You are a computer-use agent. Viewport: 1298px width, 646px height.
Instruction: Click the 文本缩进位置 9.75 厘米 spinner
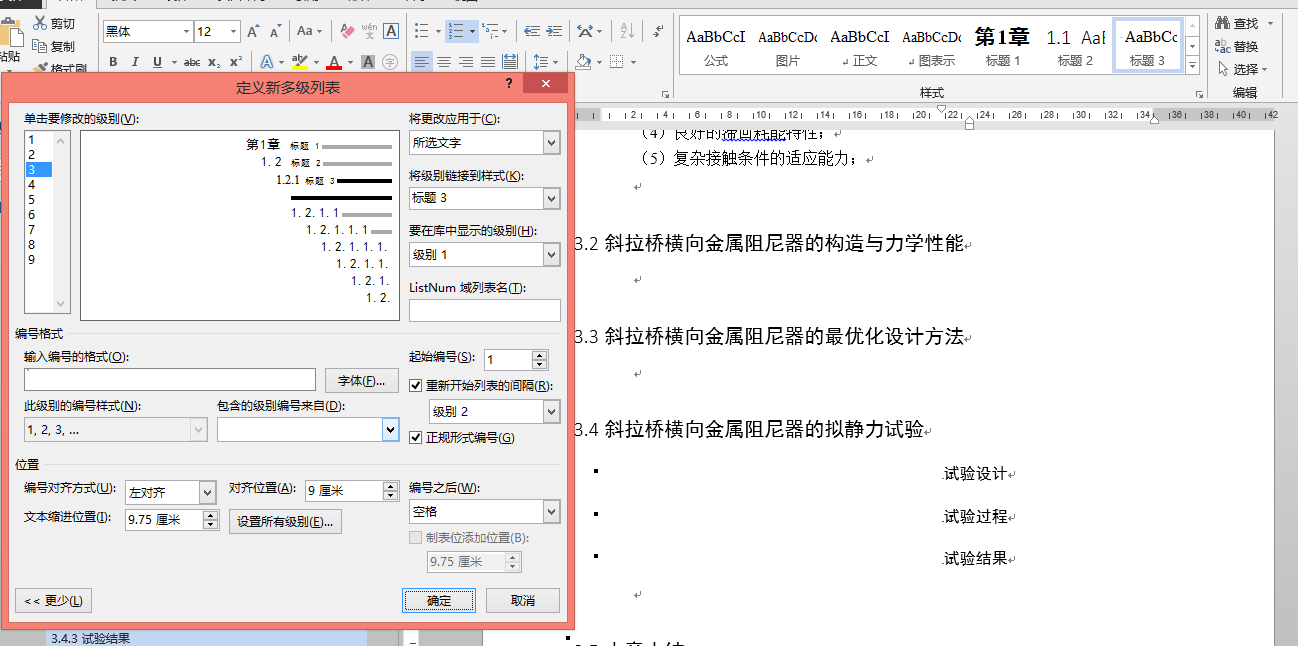[x=210, y=520]
